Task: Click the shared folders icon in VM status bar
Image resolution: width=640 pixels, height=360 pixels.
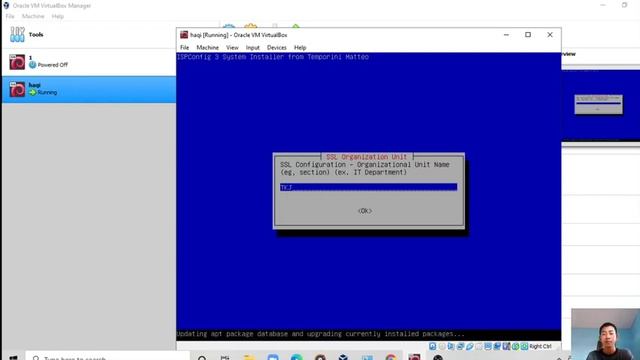Action: tap(478, 346)
